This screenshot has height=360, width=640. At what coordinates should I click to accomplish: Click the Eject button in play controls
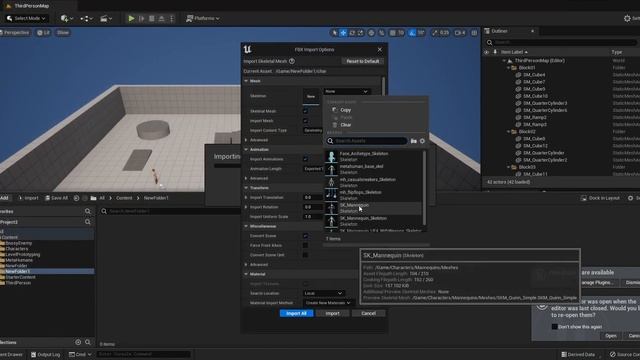[162, 18]
